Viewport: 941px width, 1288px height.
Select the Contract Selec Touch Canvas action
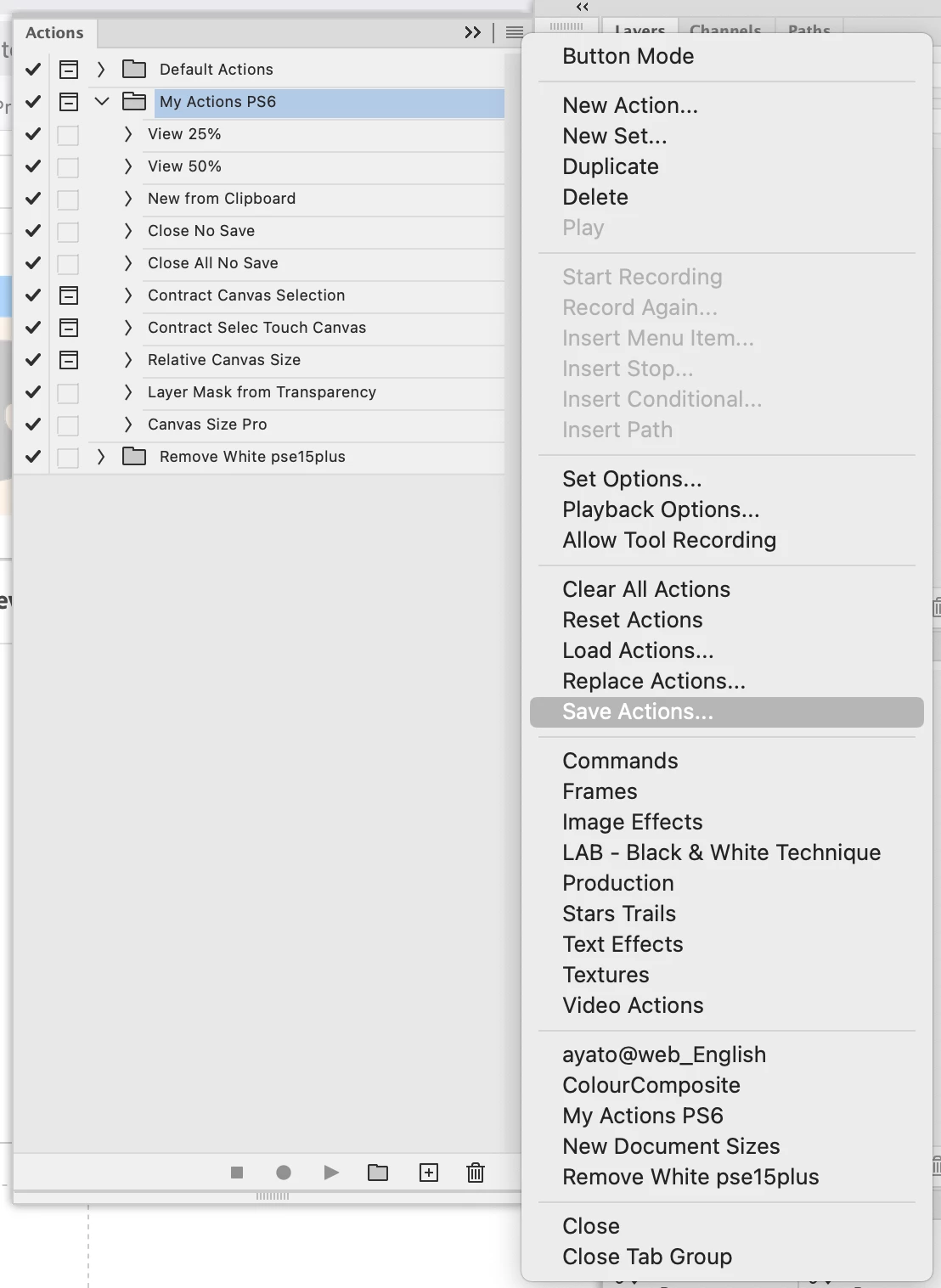pos(256,327)
